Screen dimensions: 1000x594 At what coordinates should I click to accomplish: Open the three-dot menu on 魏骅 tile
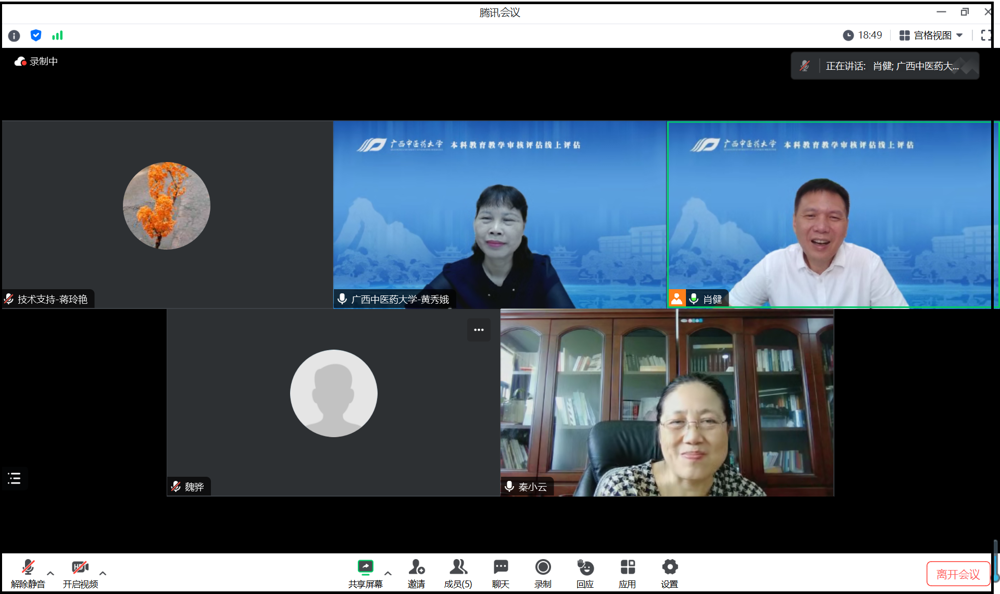tap(479, 330)
